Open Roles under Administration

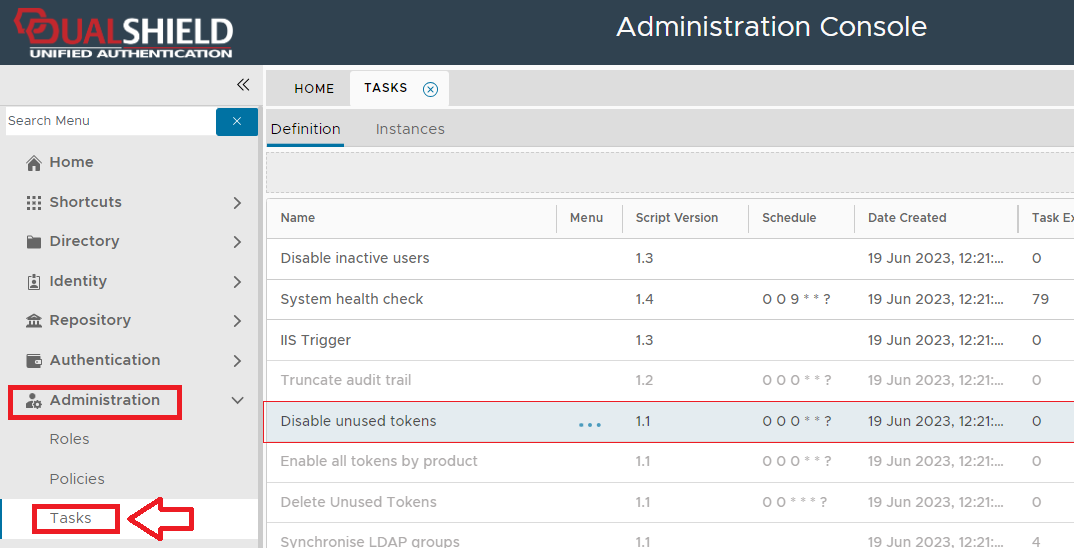[69, 439]
